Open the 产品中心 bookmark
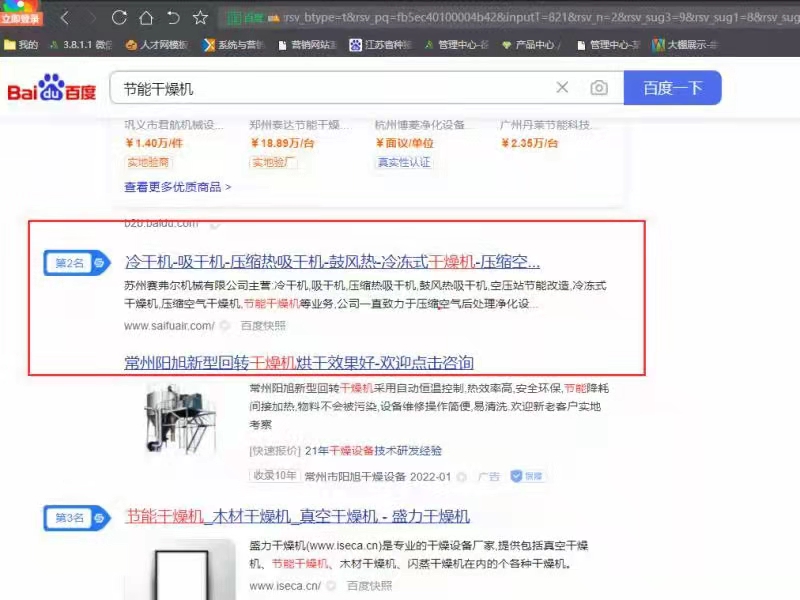Viewport: 800px width, 600px height. [531, 45]
